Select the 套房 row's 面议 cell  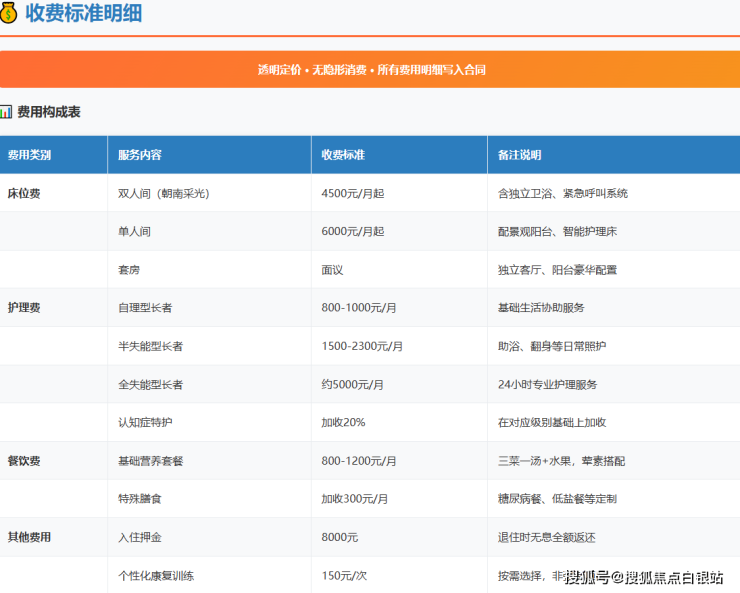pos(332,270)
